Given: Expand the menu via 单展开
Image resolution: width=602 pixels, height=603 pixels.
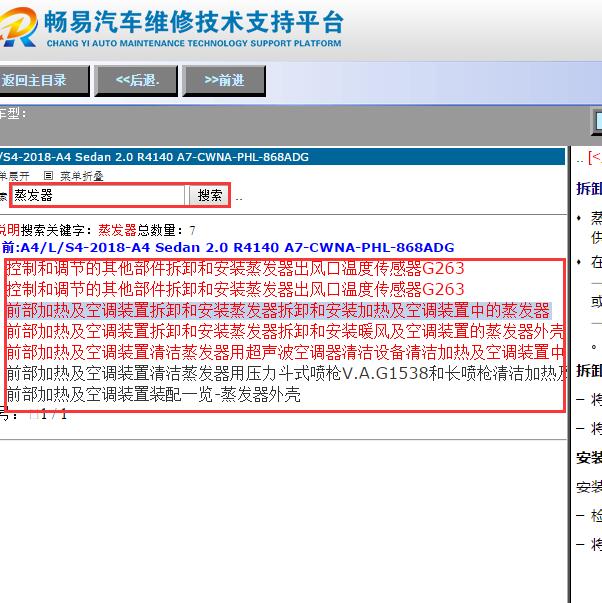Looking at the screenshot, I should coord(14,176).
